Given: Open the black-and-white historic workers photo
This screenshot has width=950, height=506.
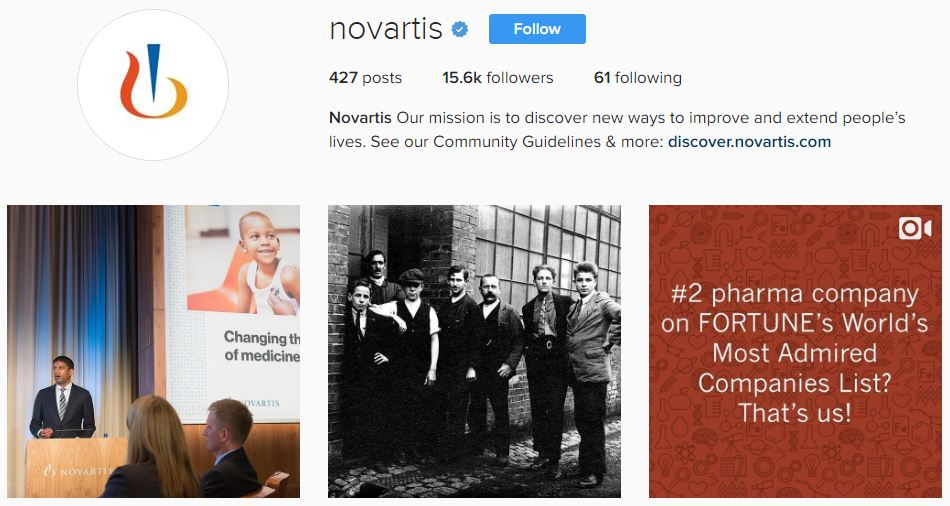Looking at the screenshot, I should point(474,351).
